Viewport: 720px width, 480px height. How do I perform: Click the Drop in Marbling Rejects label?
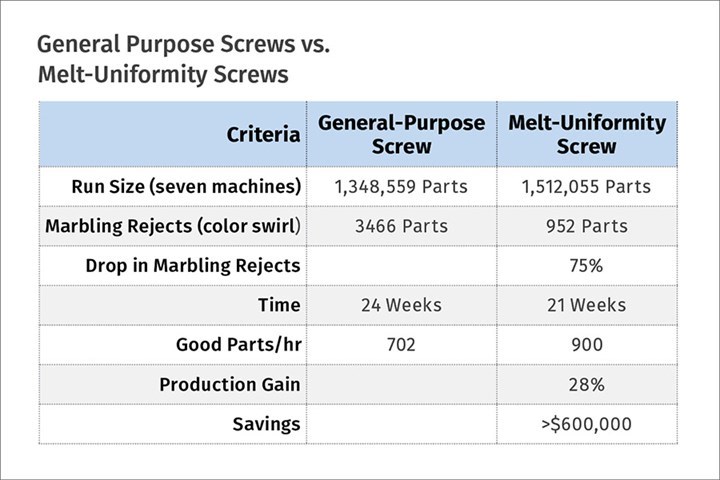tap(193, 265)
